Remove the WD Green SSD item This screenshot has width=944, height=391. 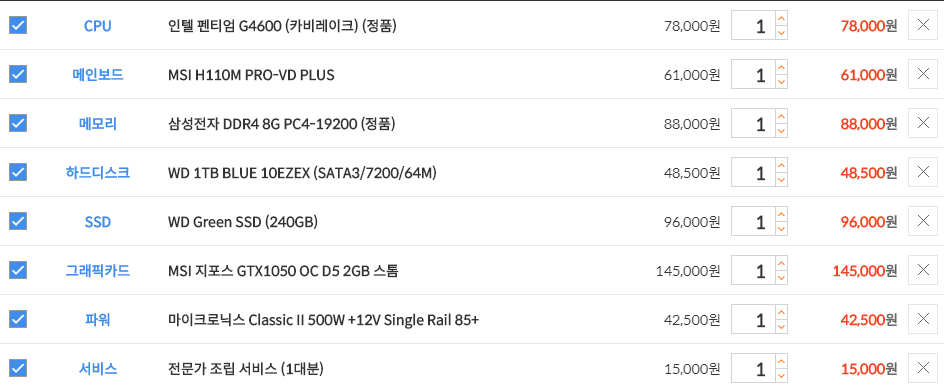tap(922, 222)
